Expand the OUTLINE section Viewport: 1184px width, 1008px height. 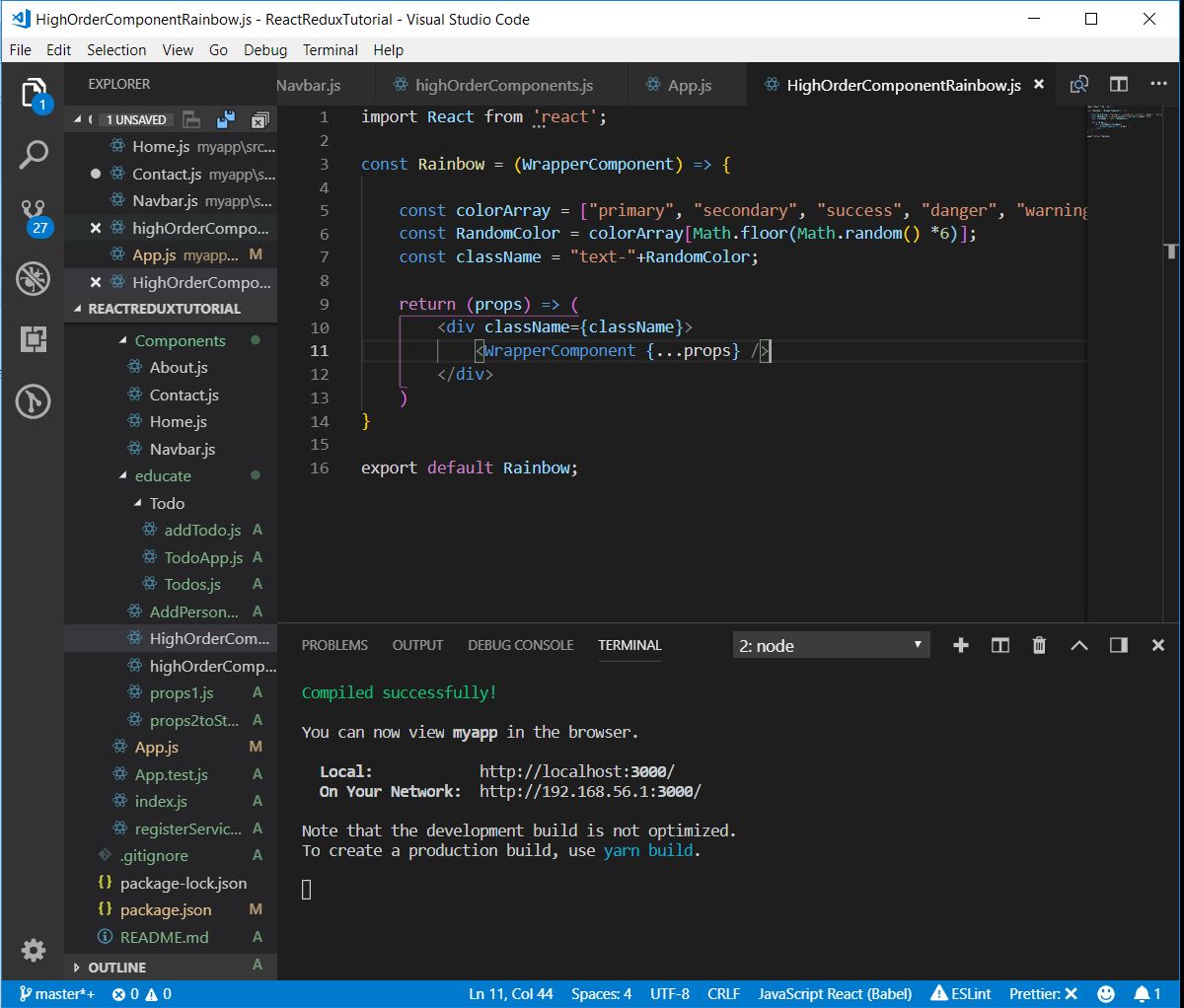pos(78,968)
